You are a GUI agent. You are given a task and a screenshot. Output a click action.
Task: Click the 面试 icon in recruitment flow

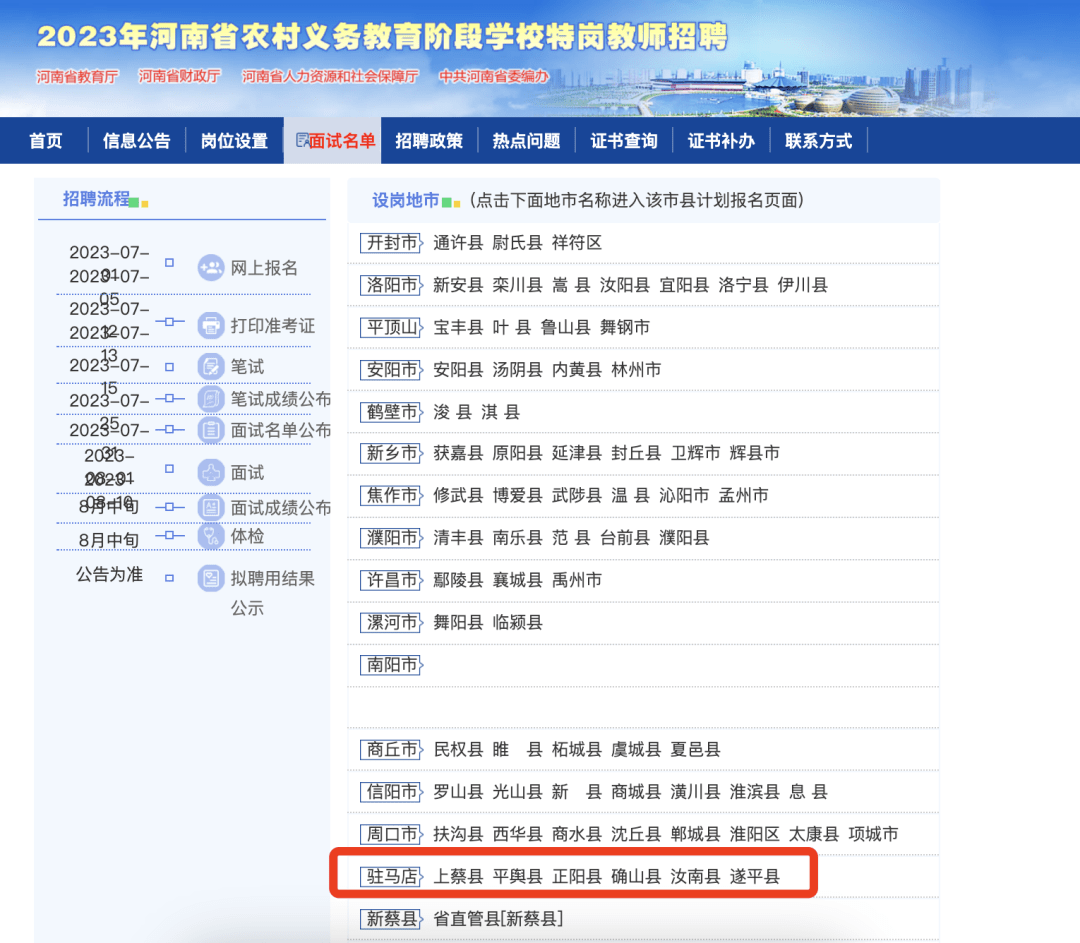pos(211,473)
